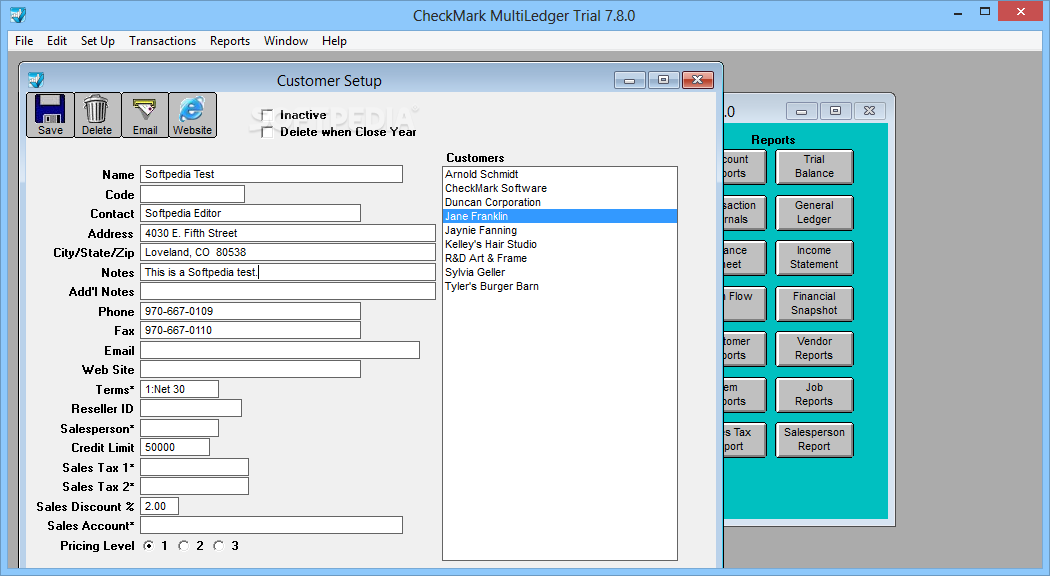Image resolution: width=1050 pixels, height=576 pixels.
Task: Enable the Inactive checkbox
Action: coord(267,115)
